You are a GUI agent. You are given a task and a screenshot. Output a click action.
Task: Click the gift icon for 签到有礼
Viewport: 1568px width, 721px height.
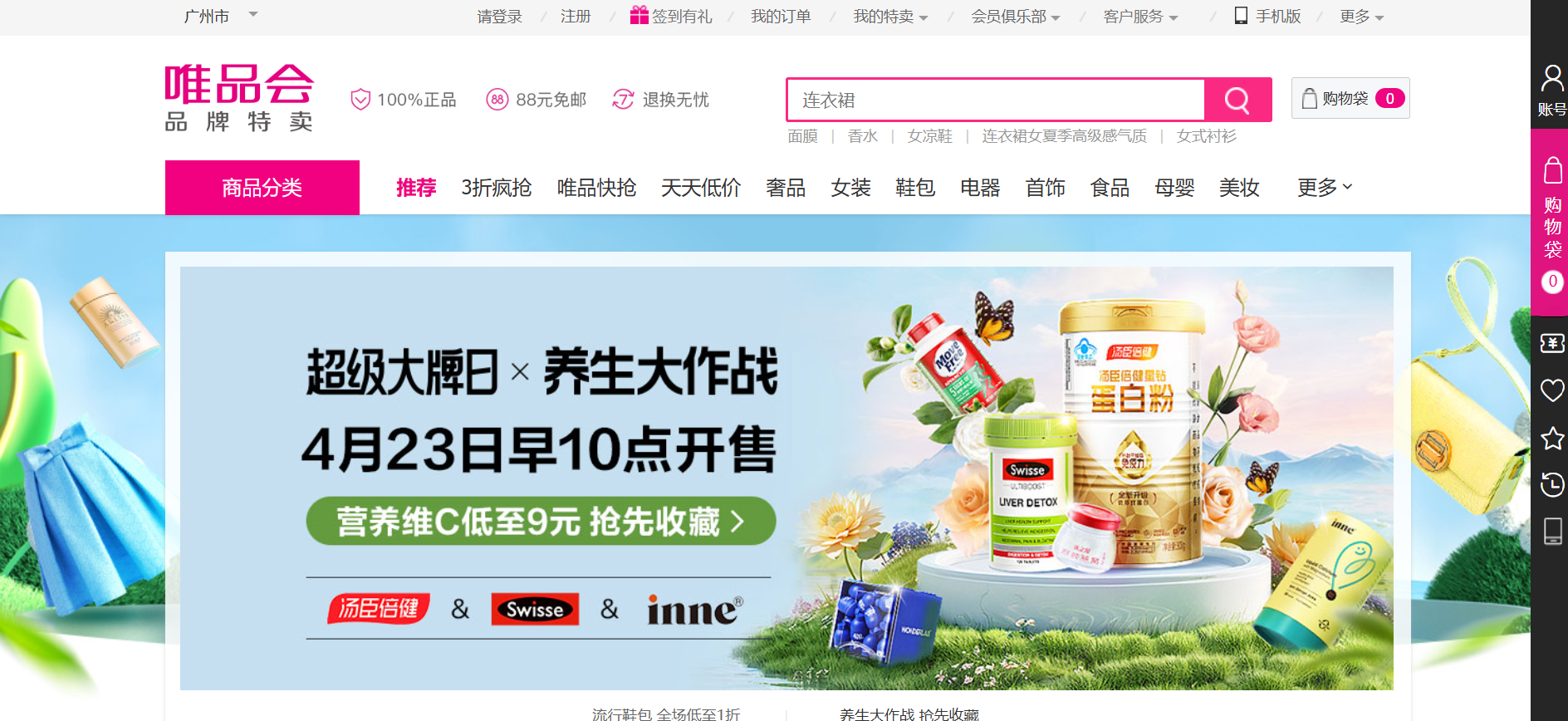[639, 15]
